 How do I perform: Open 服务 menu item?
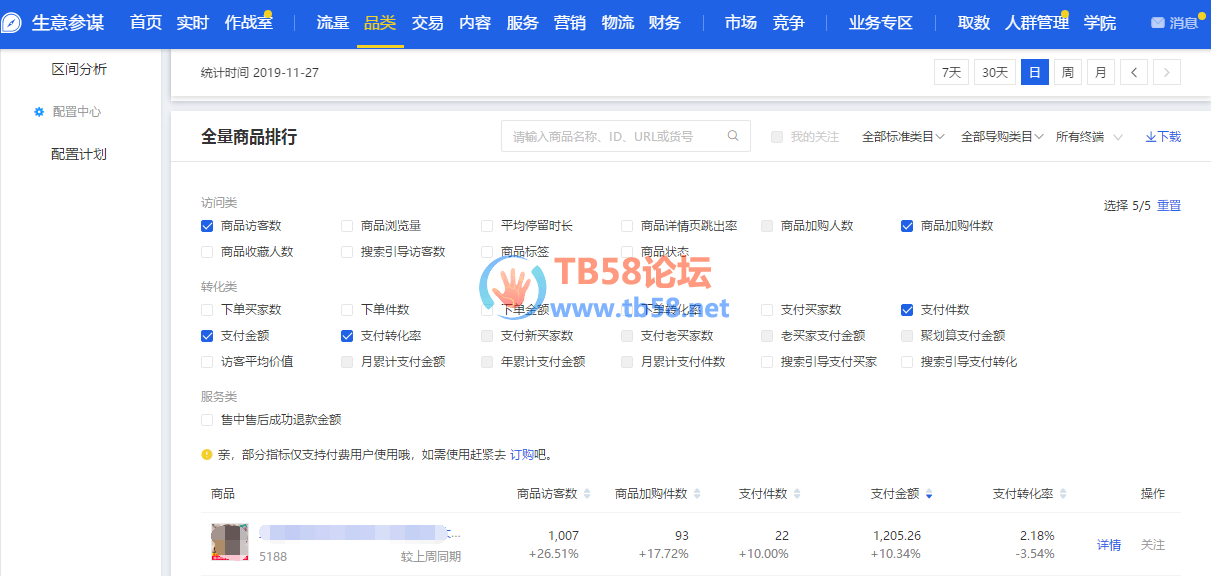pos(523,23)
